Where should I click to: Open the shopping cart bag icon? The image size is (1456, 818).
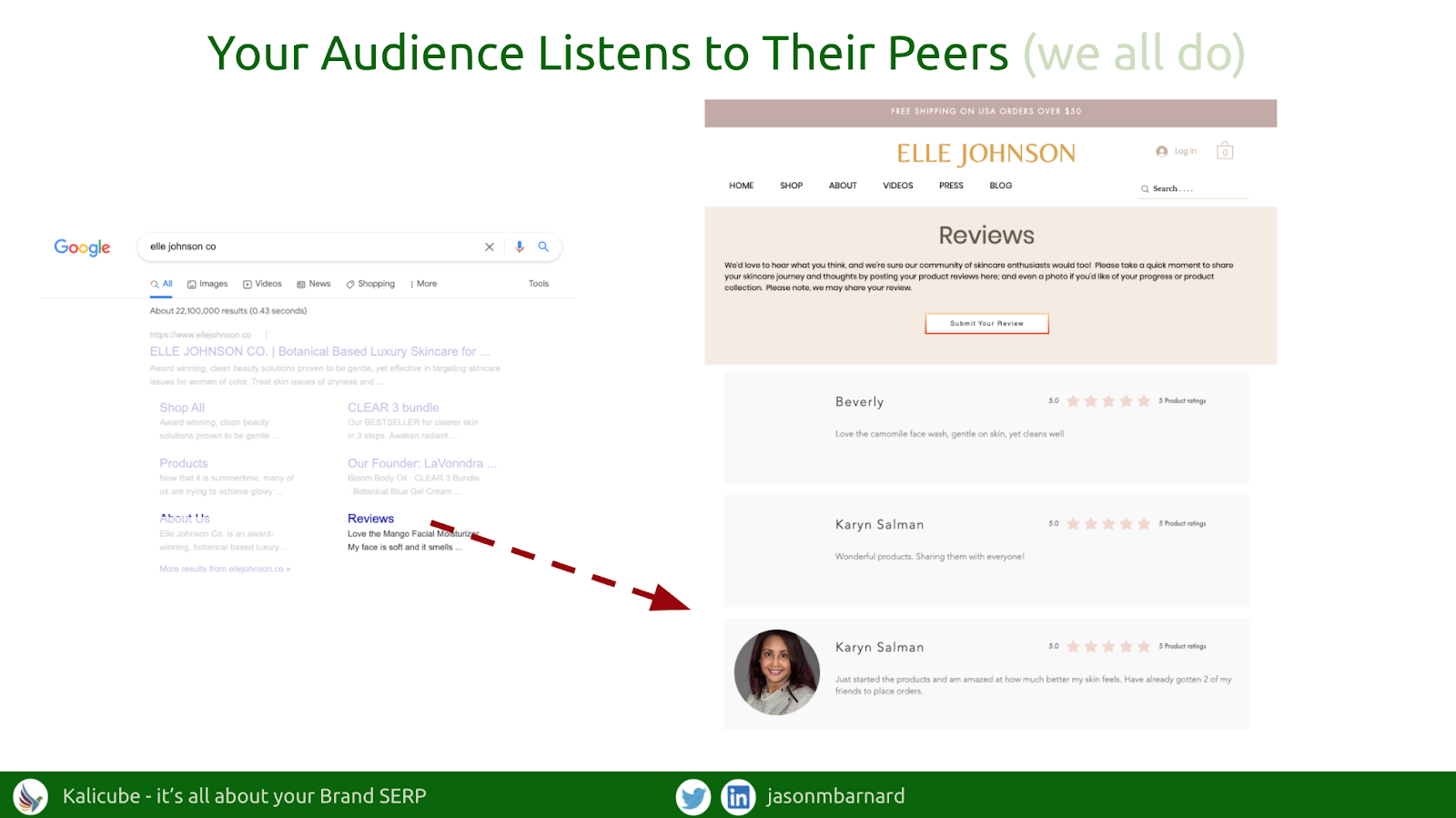1225,150
